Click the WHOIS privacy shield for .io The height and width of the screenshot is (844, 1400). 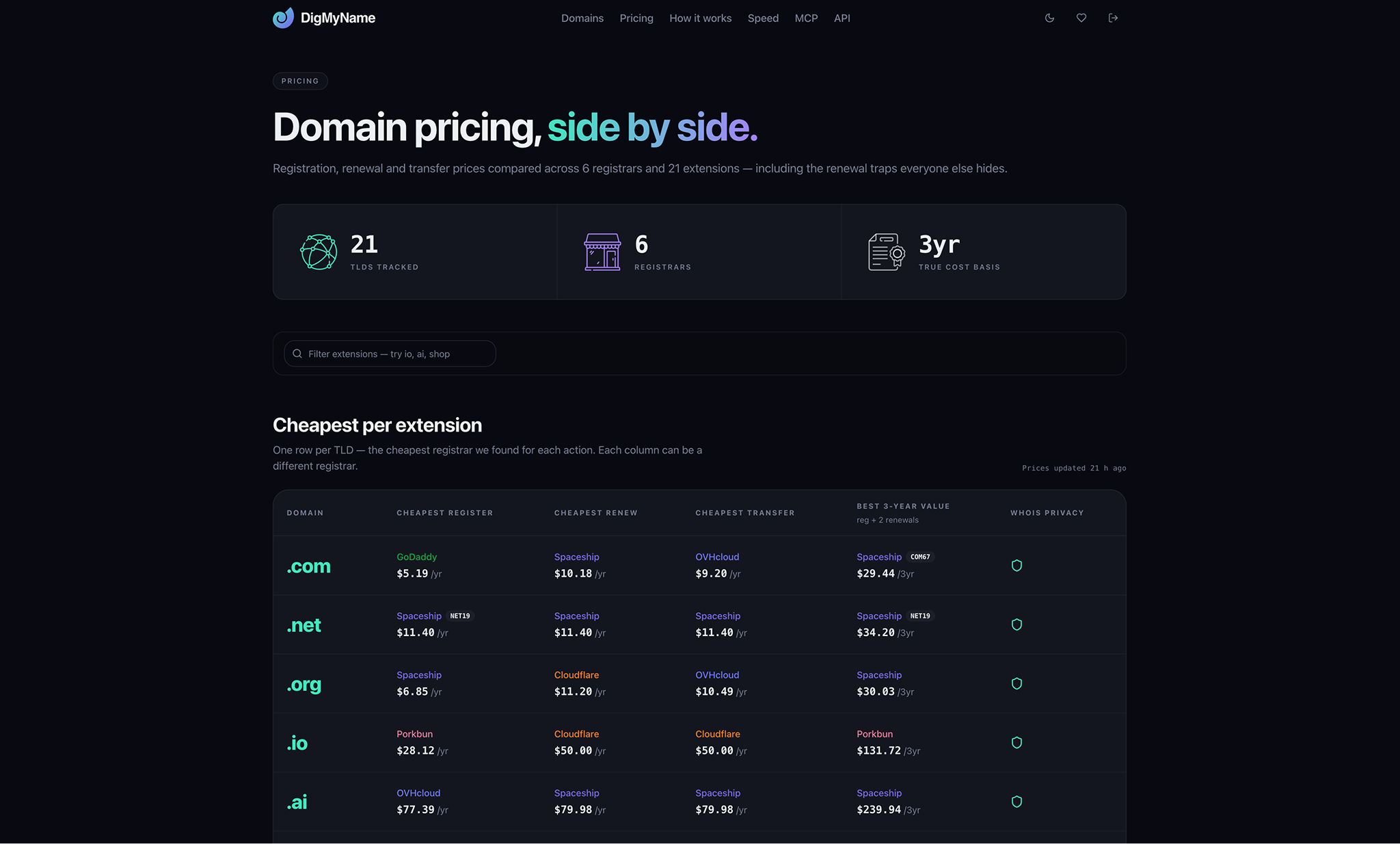pyautogui.click(x=1017, y=743)
